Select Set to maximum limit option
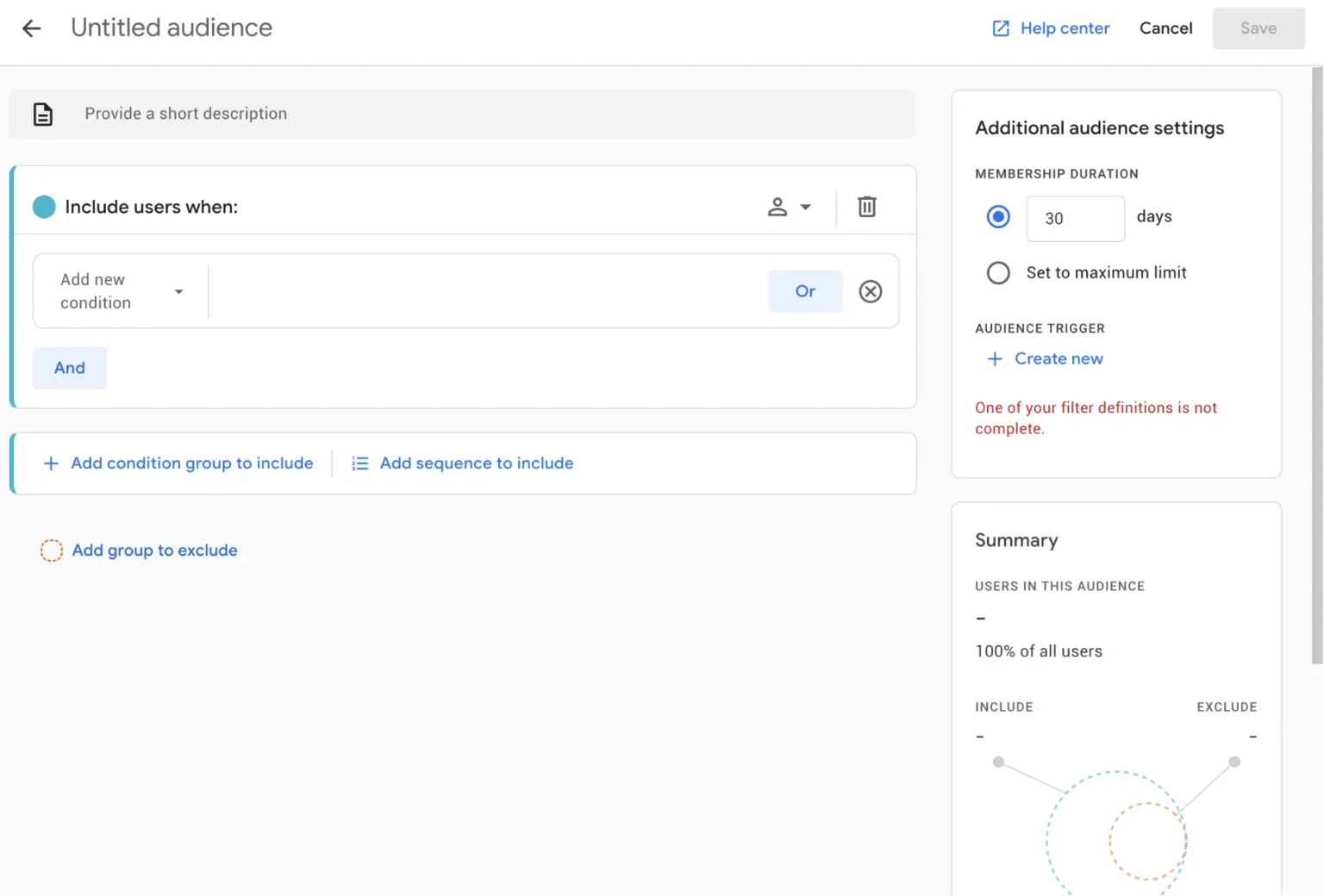 [998, 273]
